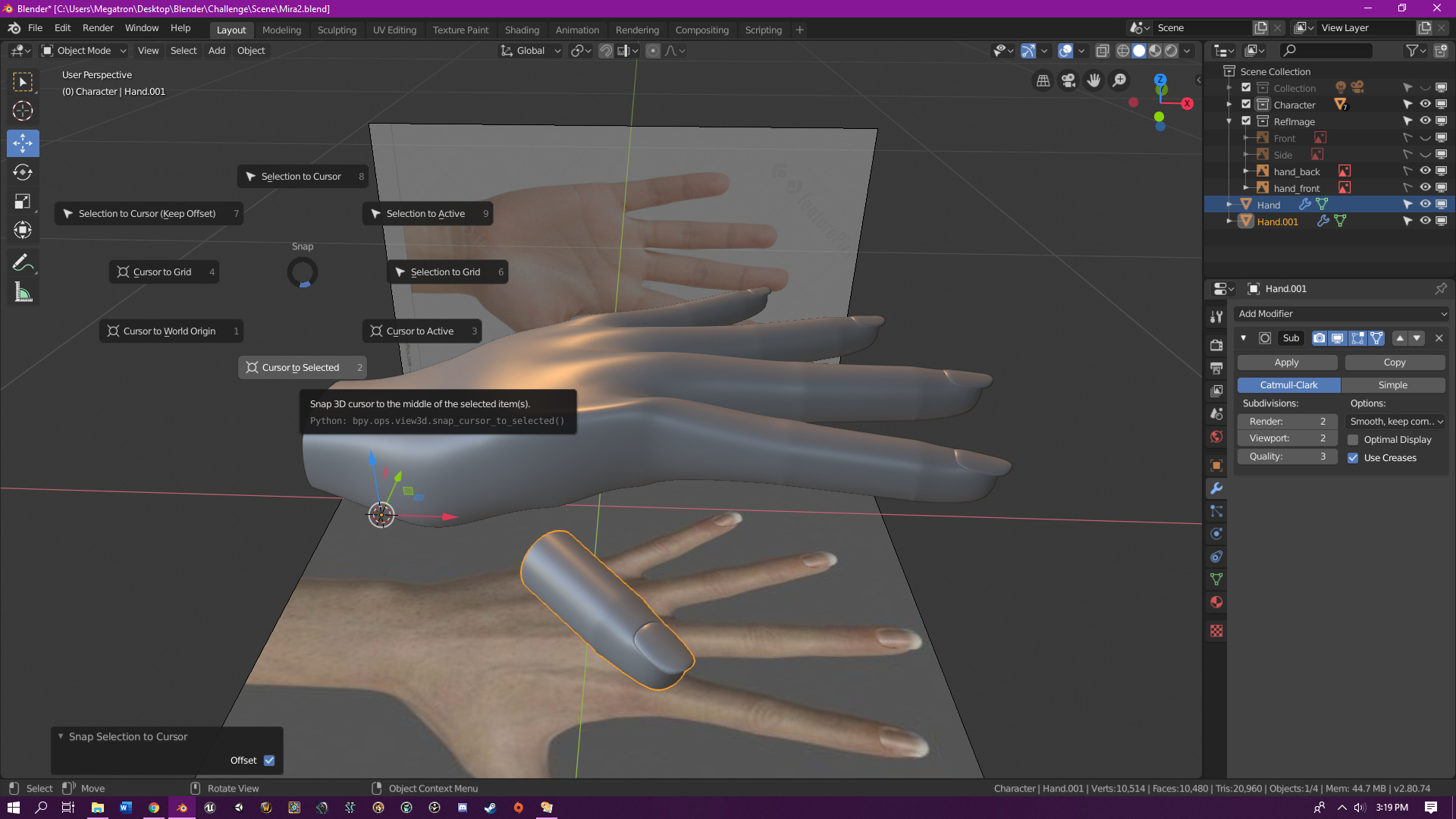Select the 3D Cursor tool

point(23,111)
